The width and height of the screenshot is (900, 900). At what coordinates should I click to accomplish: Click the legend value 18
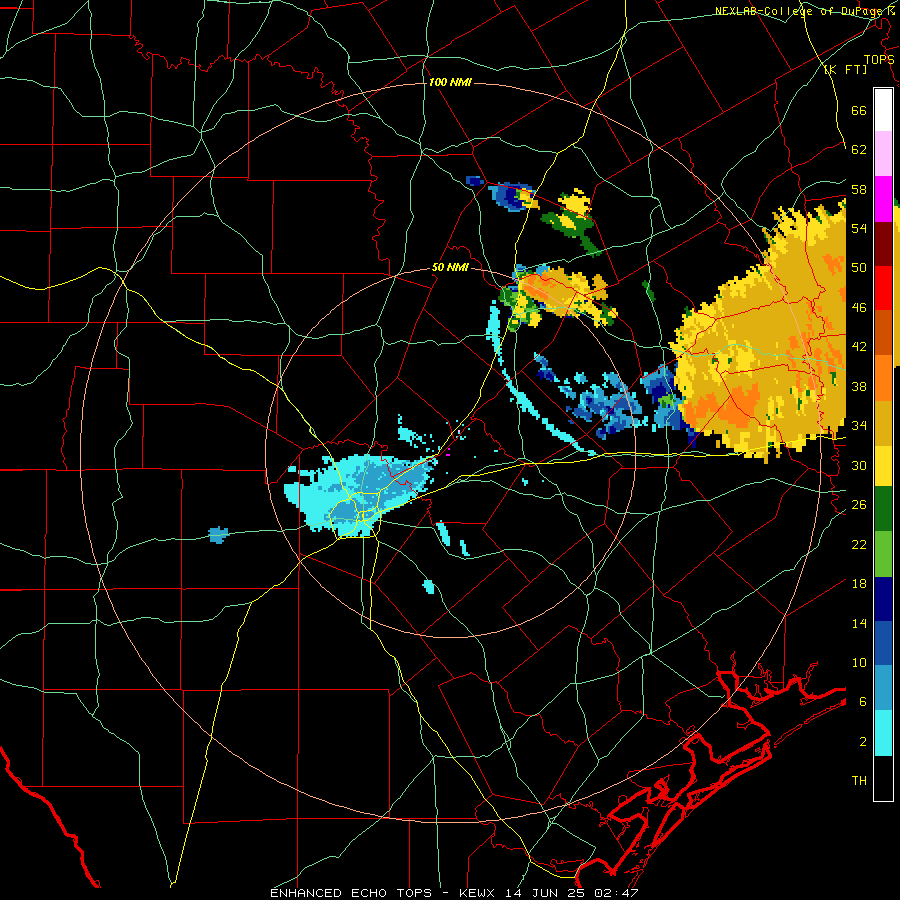pyautogui.click(x=859, y=584)
